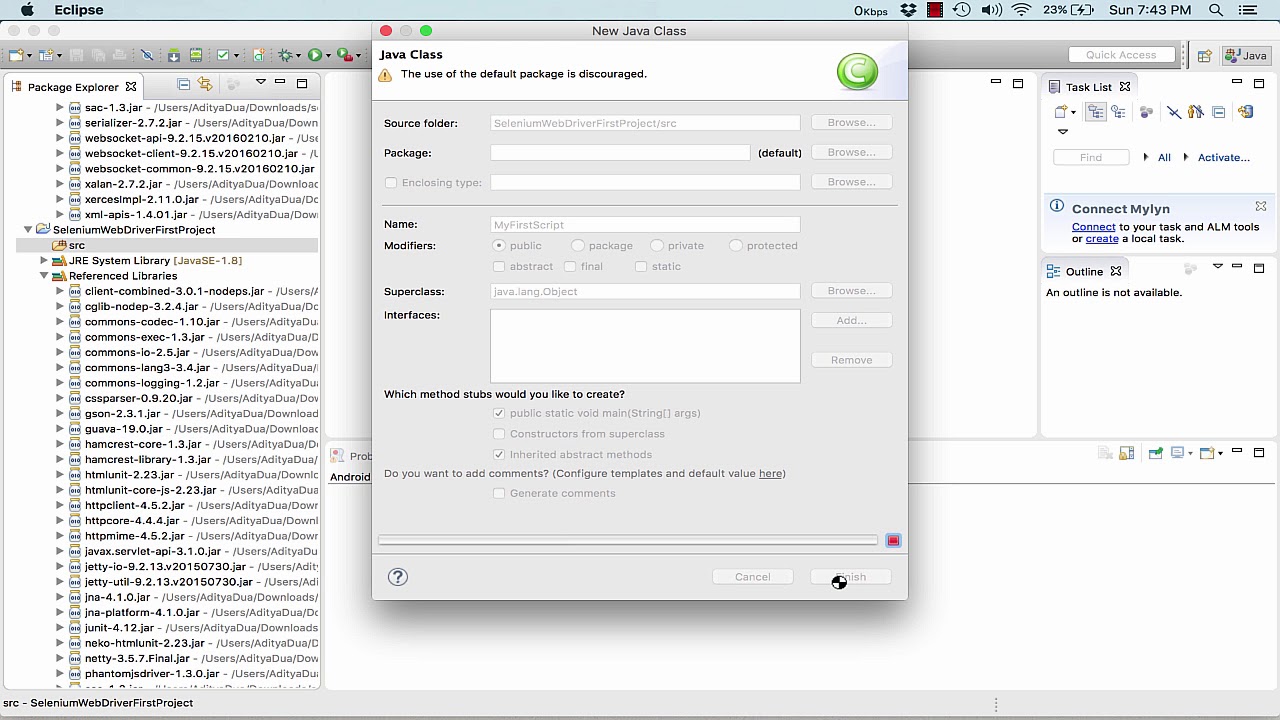Click the Scroll Lock icon in bottom panel

1127,453
